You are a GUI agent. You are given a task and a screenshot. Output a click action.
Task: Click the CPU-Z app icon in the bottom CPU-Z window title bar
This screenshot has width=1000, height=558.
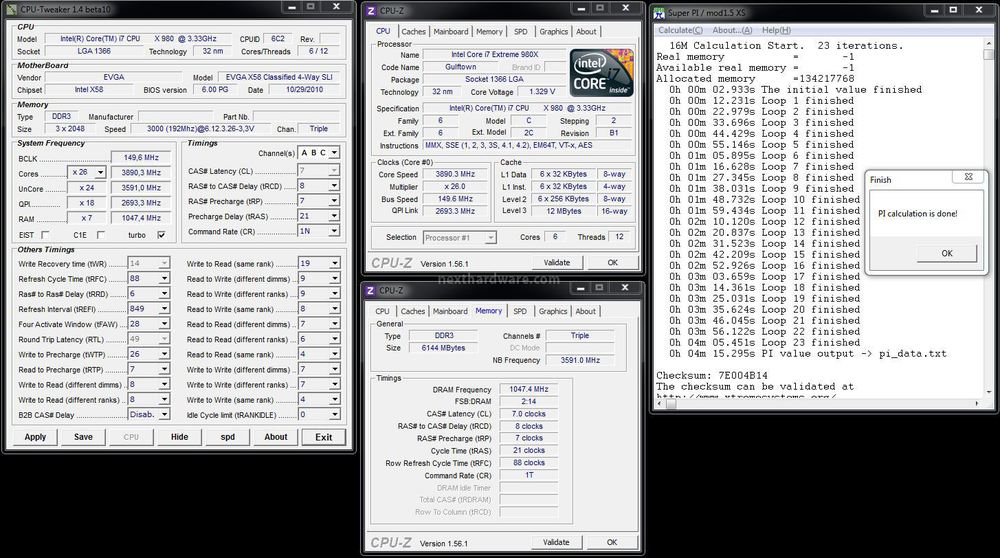[x=371, y=290]
